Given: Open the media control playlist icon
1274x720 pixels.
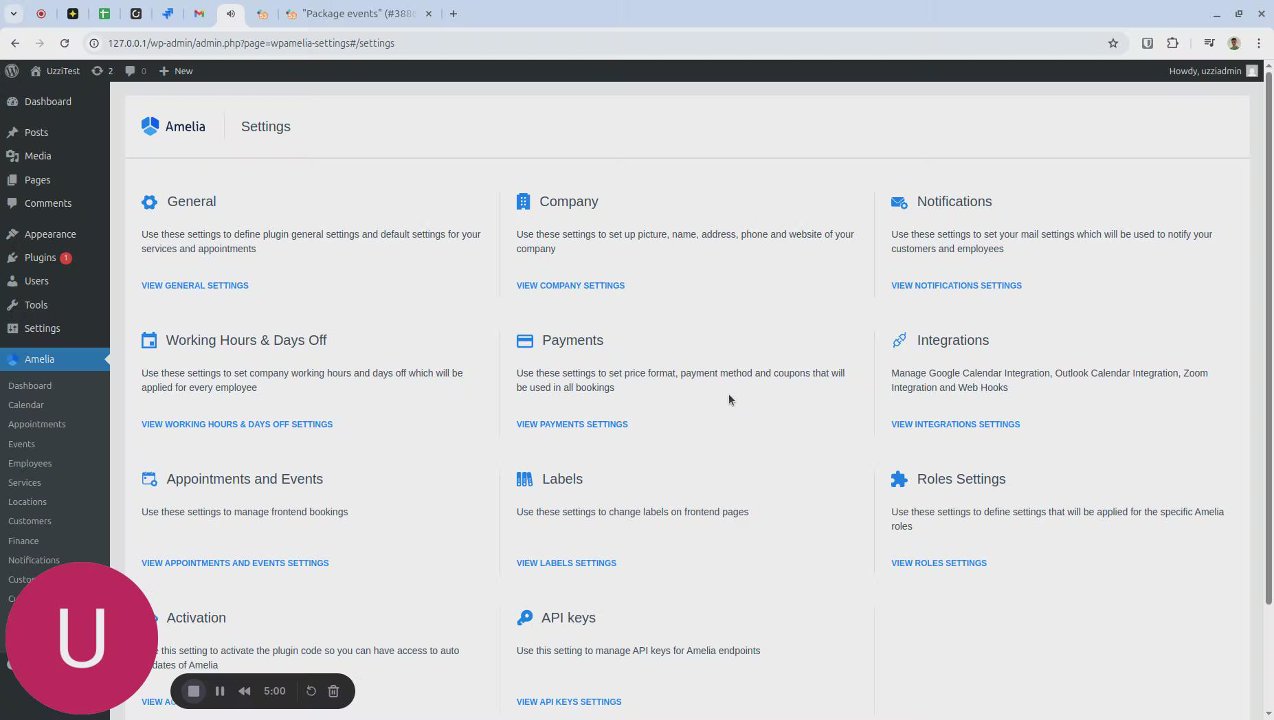Looking at the screenshot, I should pos(1209,43).
